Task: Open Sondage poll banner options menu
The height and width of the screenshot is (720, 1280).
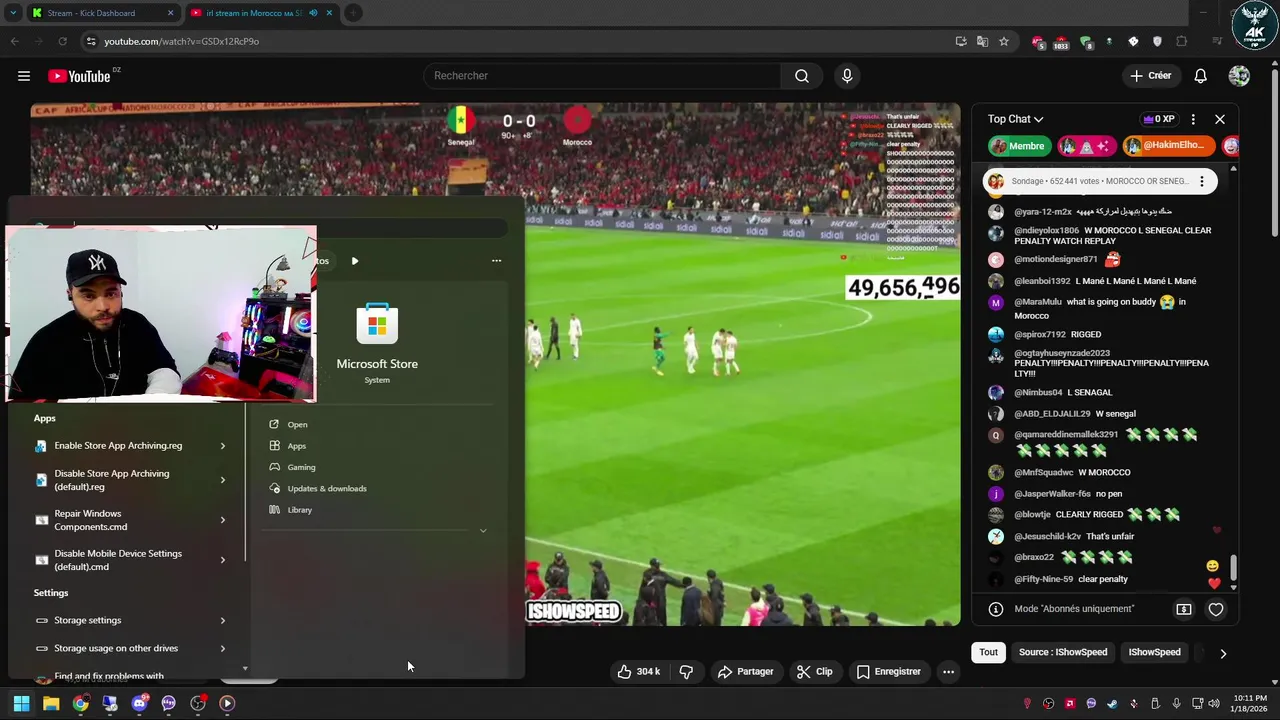Action: (x=1203, y=181)
